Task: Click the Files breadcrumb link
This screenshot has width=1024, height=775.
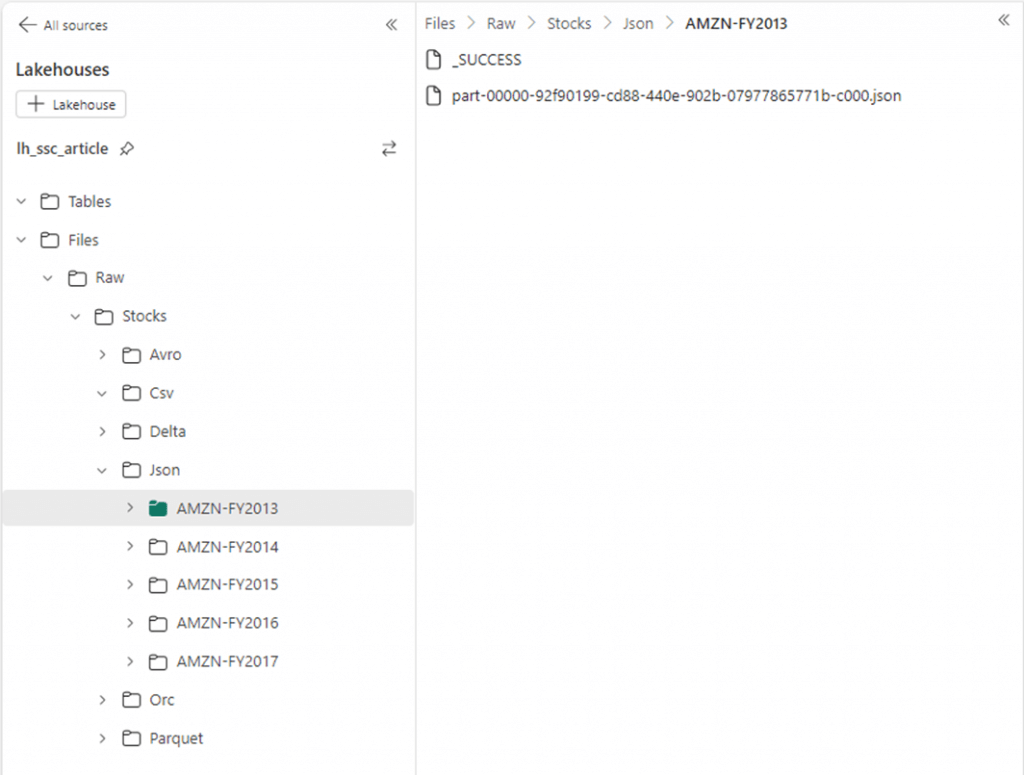Action: click(x=440, y=24)
